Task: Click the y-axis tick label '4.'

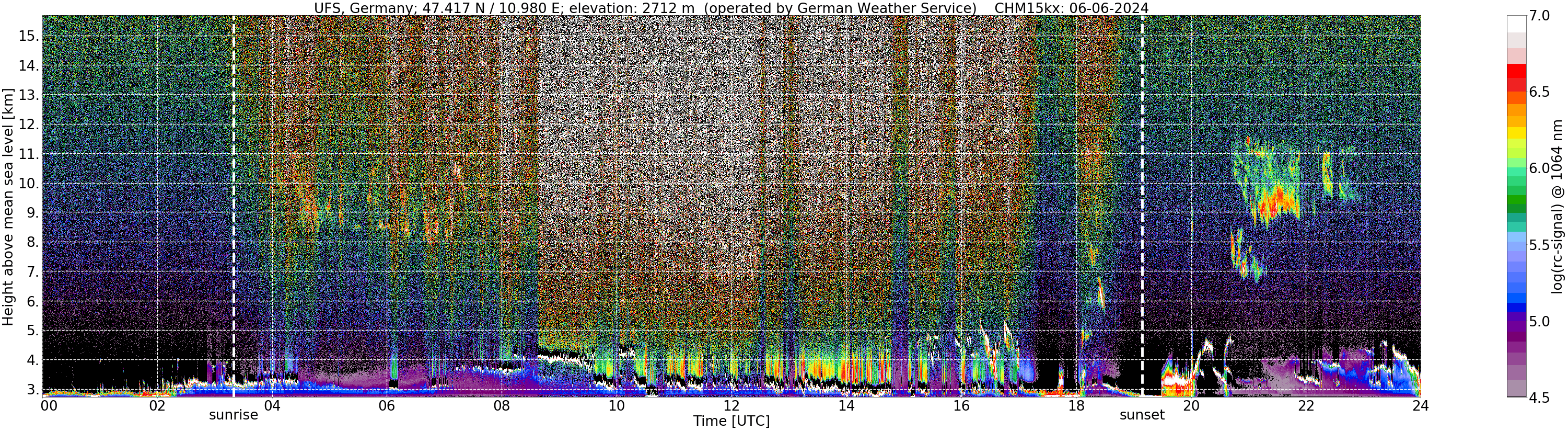Action: pyautogui.click(x=33, y=360)
